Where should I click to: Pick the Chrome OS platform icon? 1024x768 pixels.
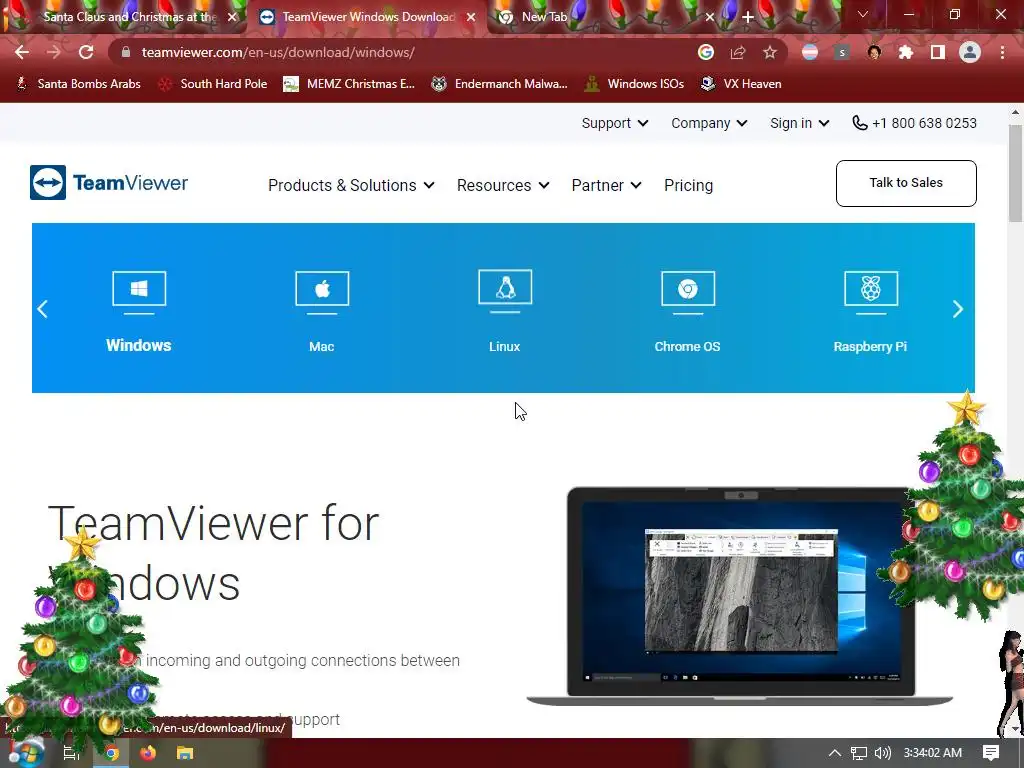click(688, 292)
